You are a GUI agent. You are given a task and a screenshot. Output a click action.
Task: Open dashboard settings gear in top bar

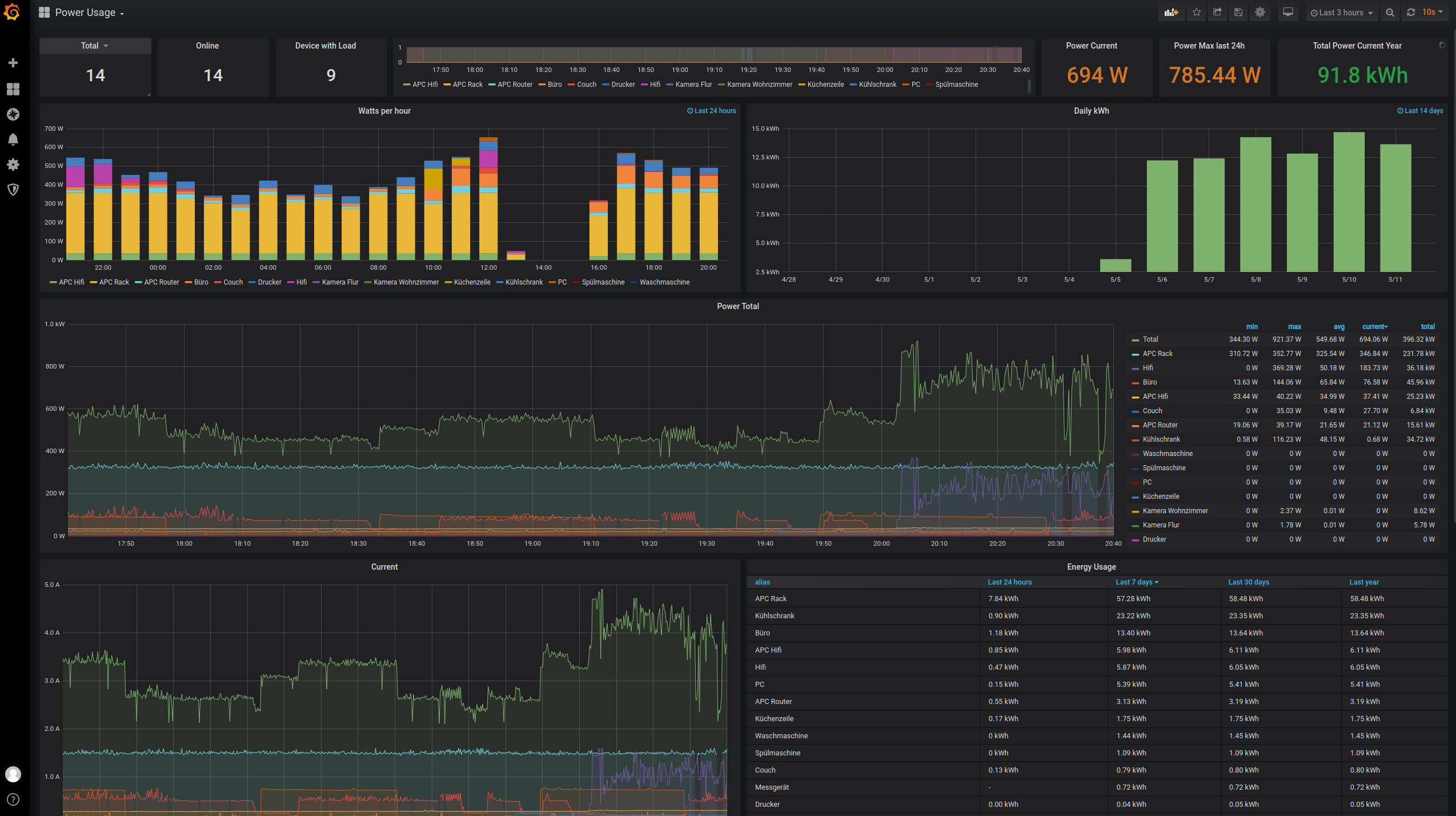(x=1260, y=12)
